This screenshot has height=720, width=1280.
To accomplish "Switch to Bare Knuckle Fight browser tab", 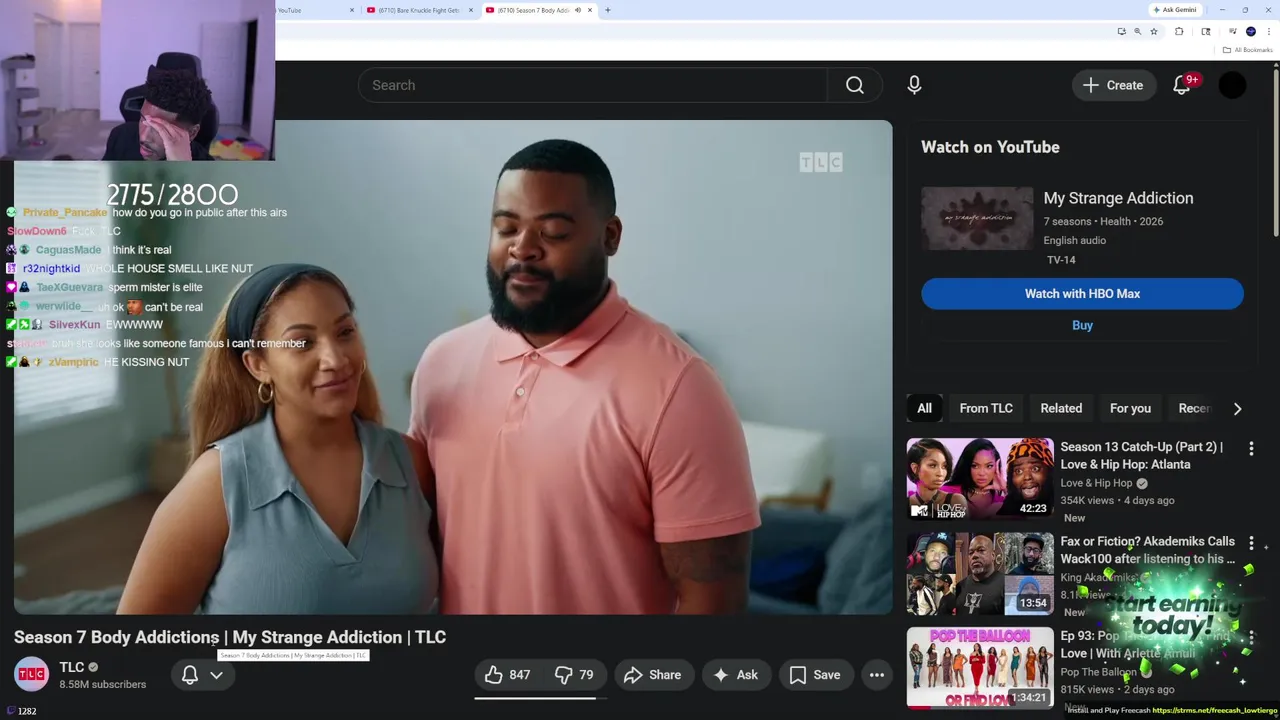I will [419, 10].
